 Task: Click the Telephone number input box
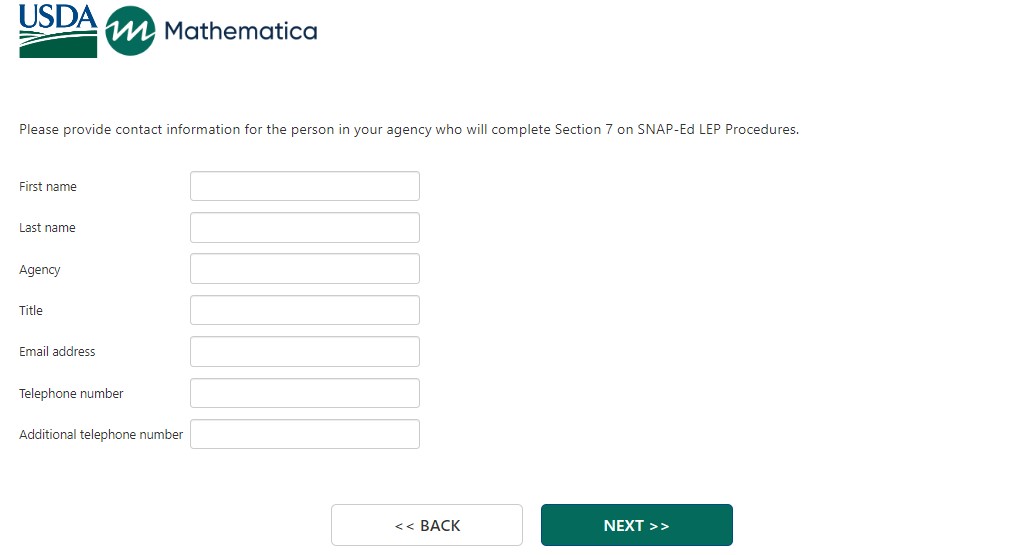pyautogui.click(x=304, y=393)
